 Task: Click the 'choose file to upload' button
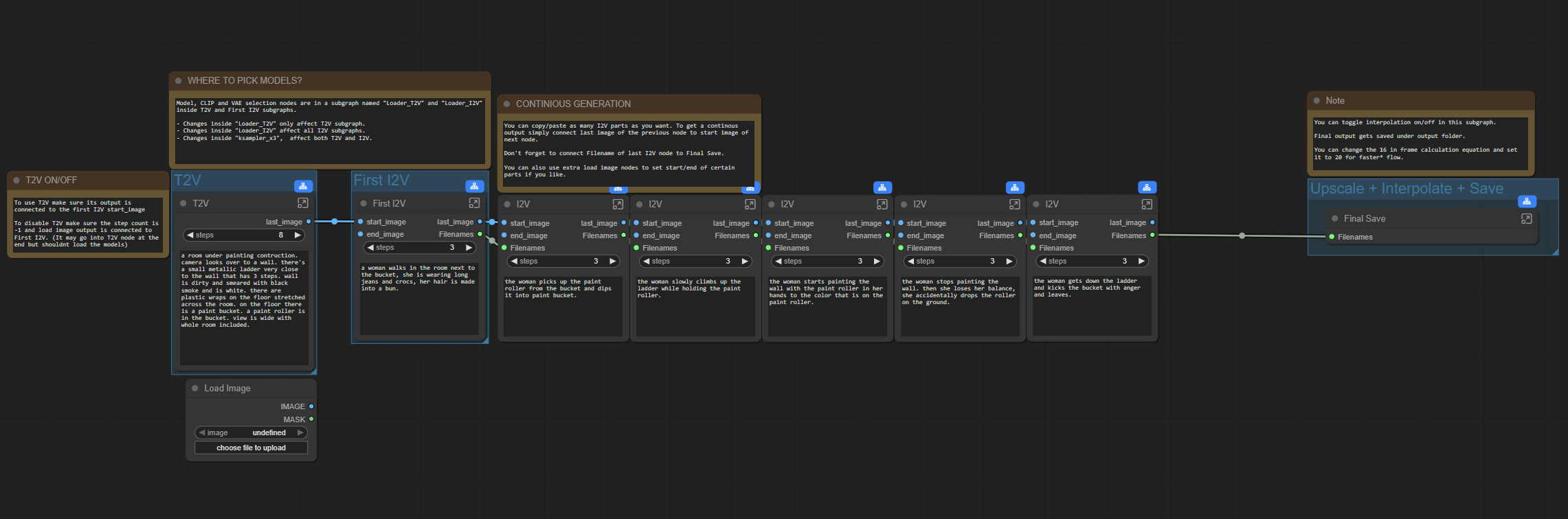(x=251, y=448)
